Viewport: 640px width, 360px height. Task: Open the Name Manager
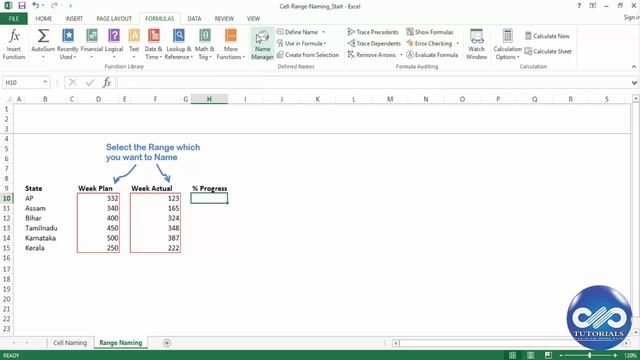(x=262, y=45)
